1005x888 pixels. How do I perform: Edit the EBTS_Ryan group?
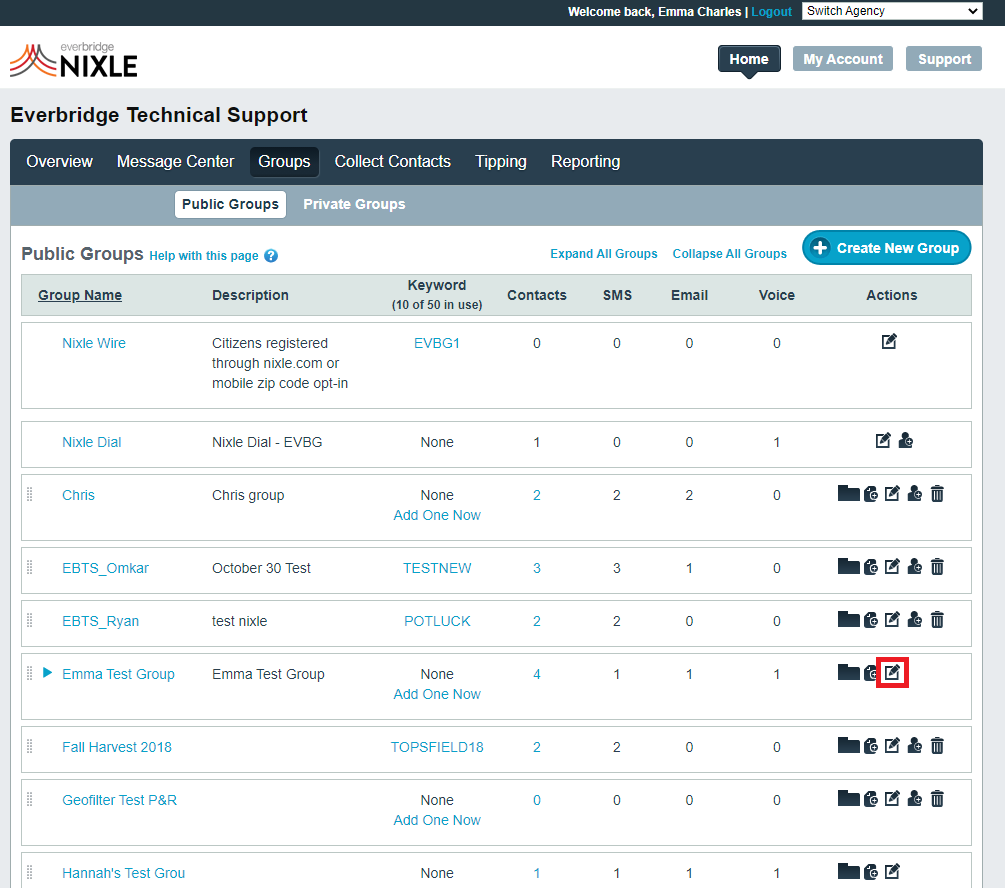point(892,620)
